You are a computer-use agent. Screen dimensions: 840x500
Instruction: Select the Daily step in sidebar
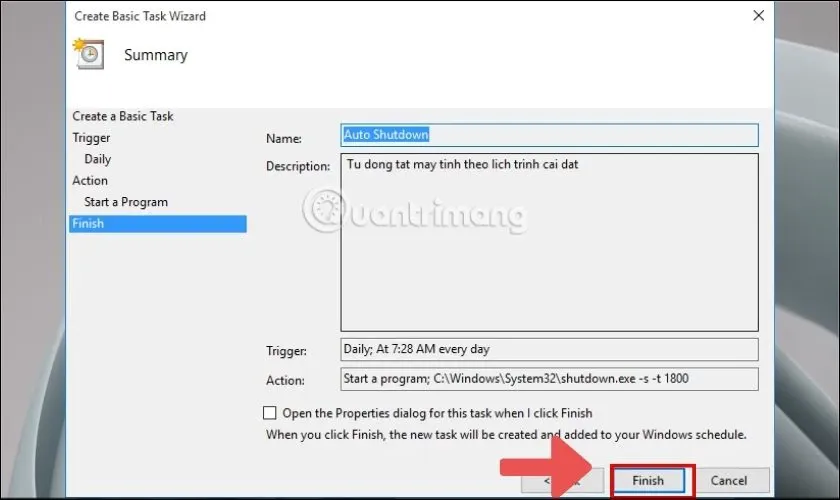click(98, 159)
